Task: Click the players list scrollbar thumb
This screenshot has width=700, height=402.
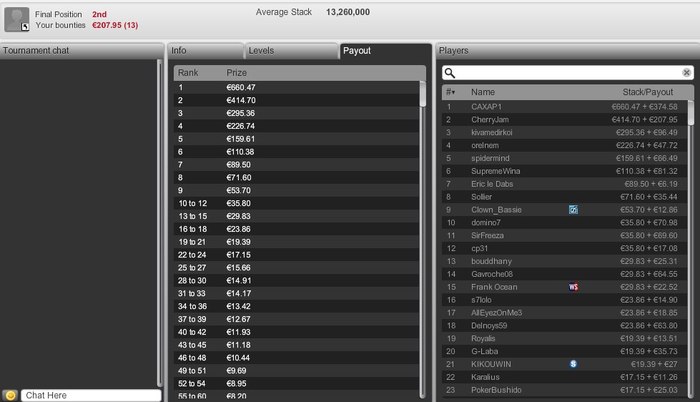Action: (691, 113)
